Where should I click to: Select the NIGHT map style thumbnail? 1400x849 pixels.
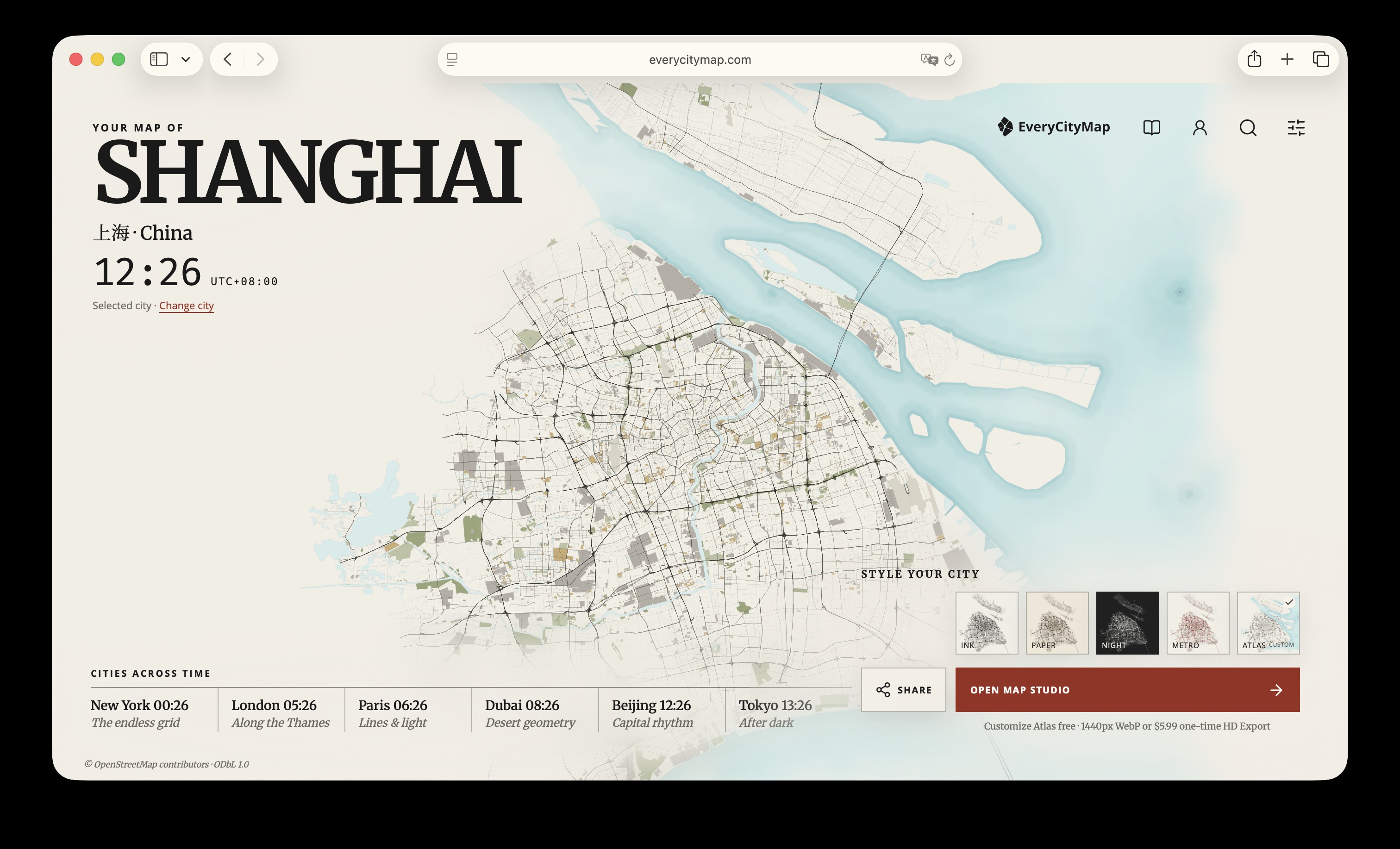(x=1127, y=623)
